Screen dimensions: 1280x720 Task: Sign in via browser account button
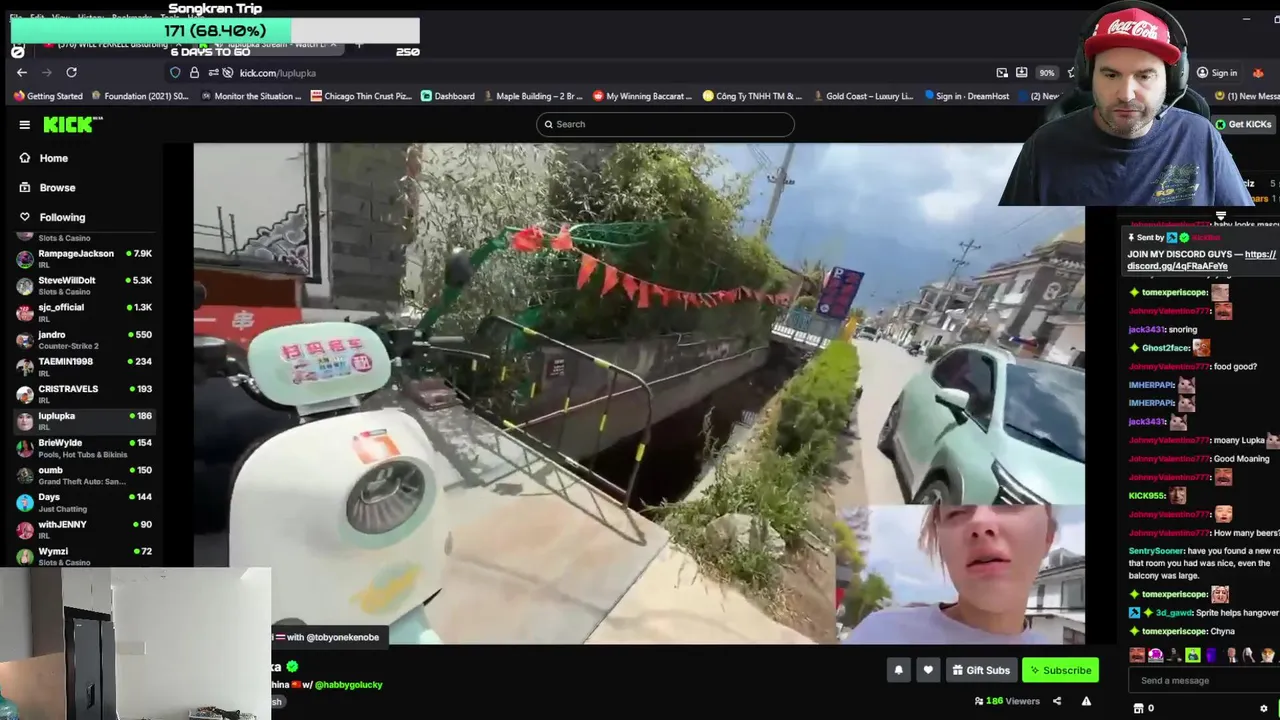coord(1217,73)
